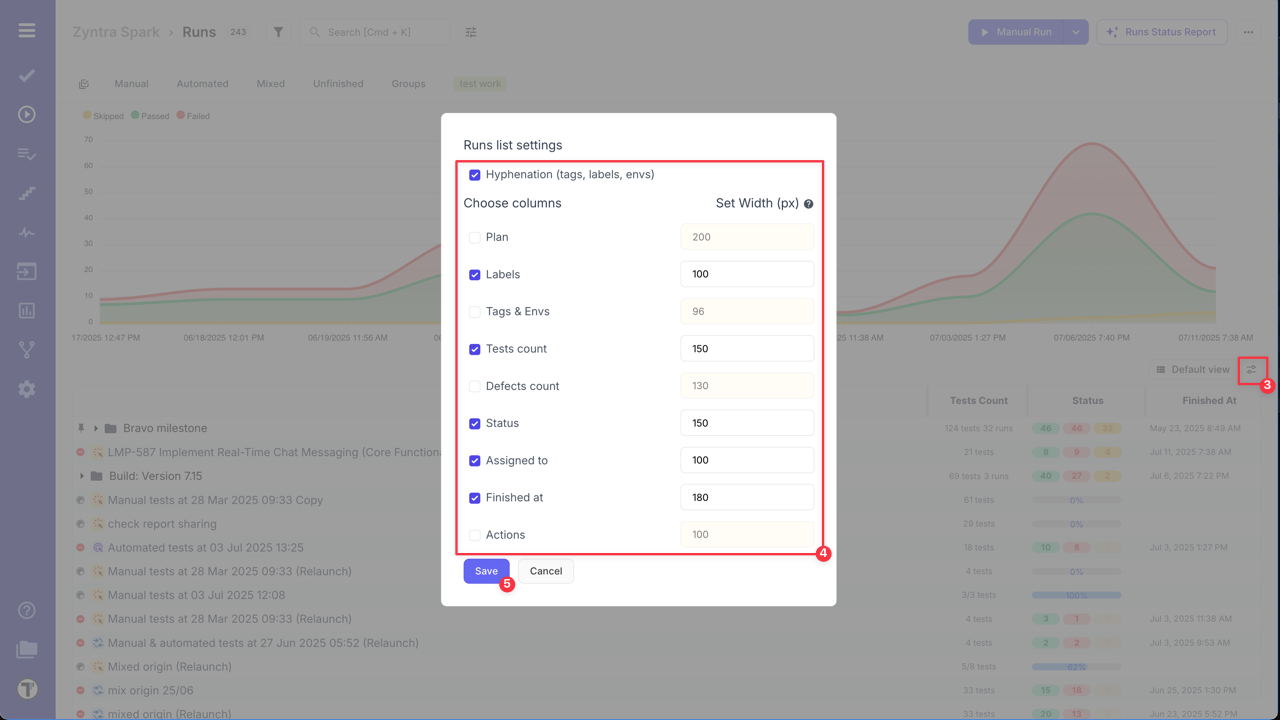
Task: Expand the Build: Version 7.15 group
Action: [x=81, y=475]
